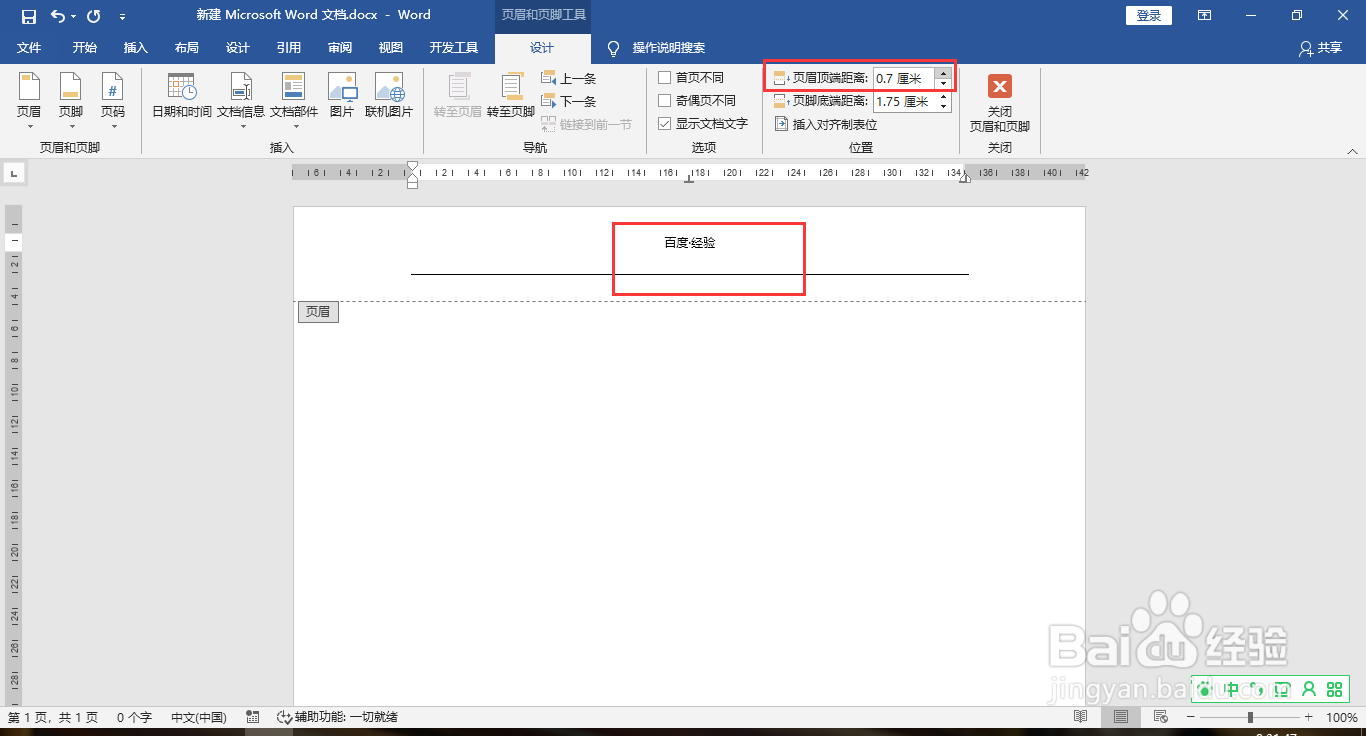Image resolution: width=1366 pixels, height=736 pixels.
Task: Open the 引用 (References) tab
Action: point(288,47)
